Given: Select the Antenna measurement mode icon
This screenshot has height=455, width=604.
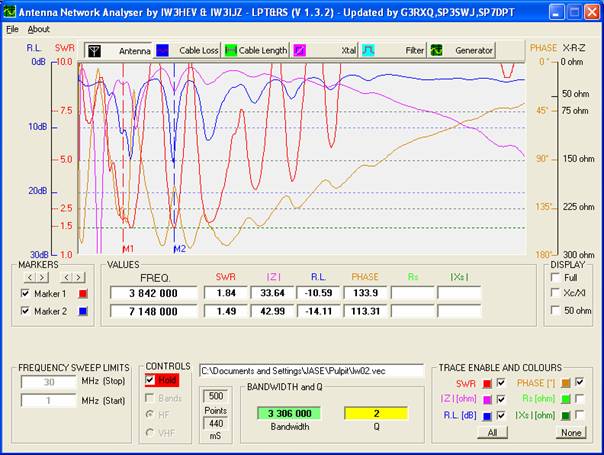Looking at the screenshot, I should (95, 50).
